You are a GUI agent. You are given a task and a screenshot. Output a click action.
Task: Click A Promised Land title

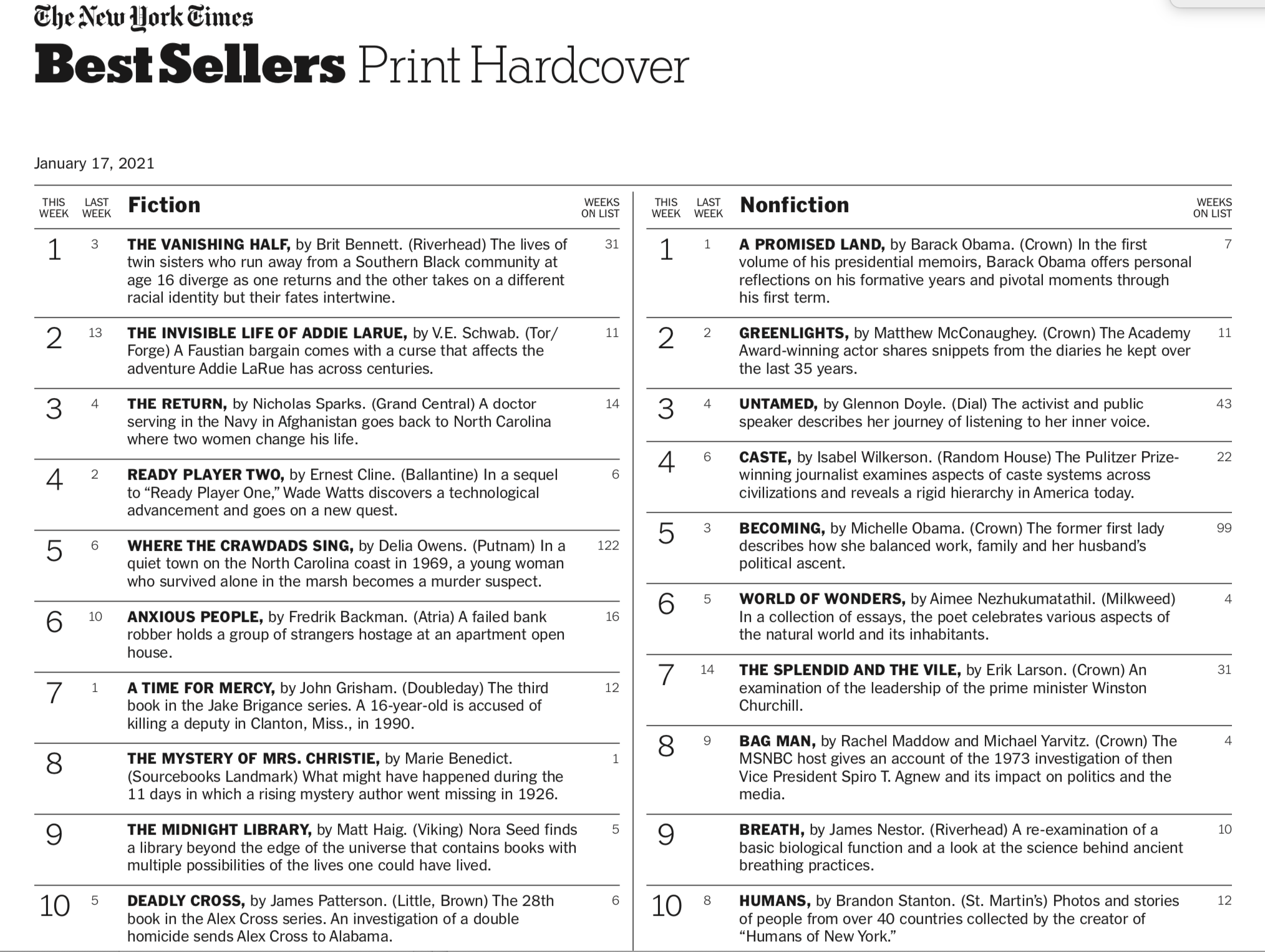812,245
